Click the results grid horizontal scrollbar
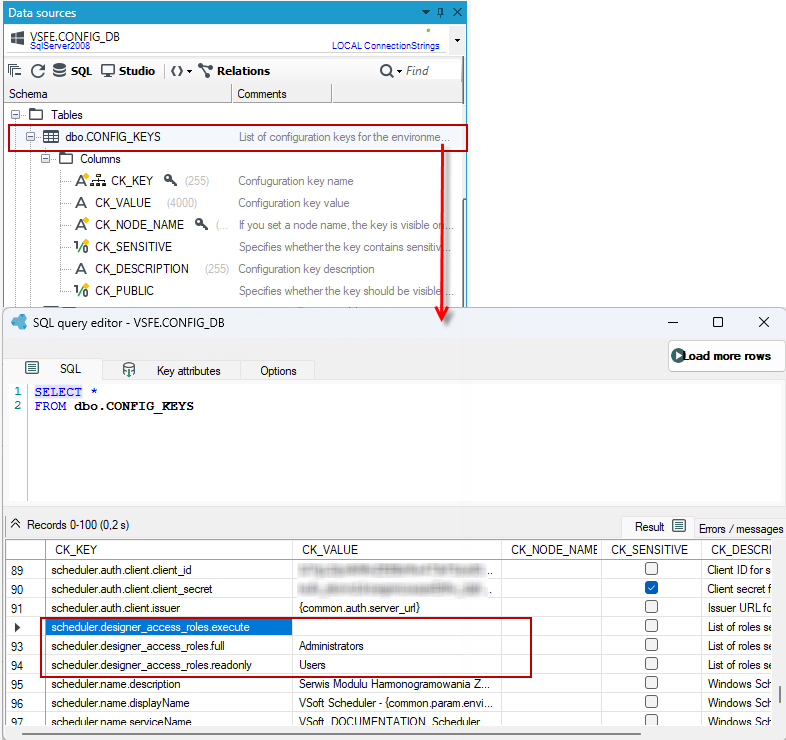The width and height of the screenshot is (786, 740). (331, 734)
